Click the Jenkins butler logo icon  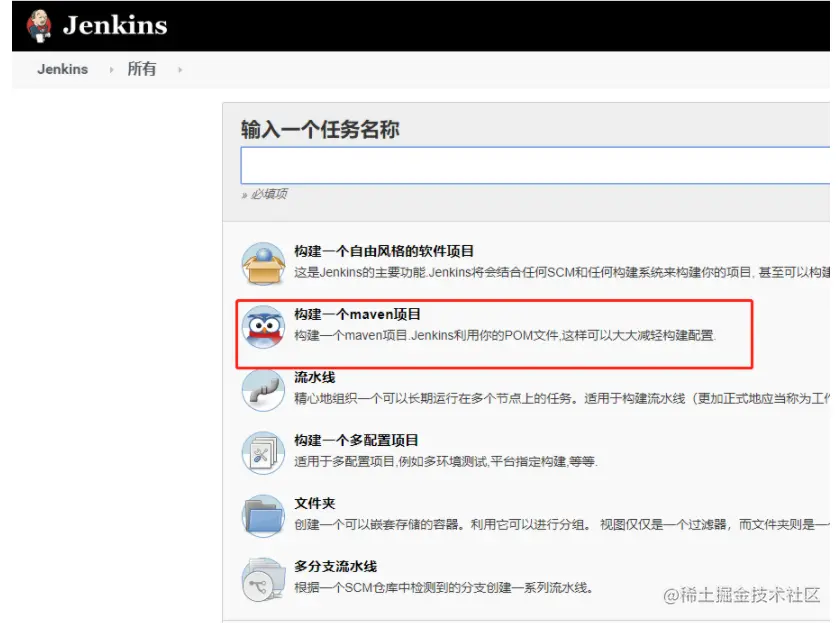pos(39,26)
